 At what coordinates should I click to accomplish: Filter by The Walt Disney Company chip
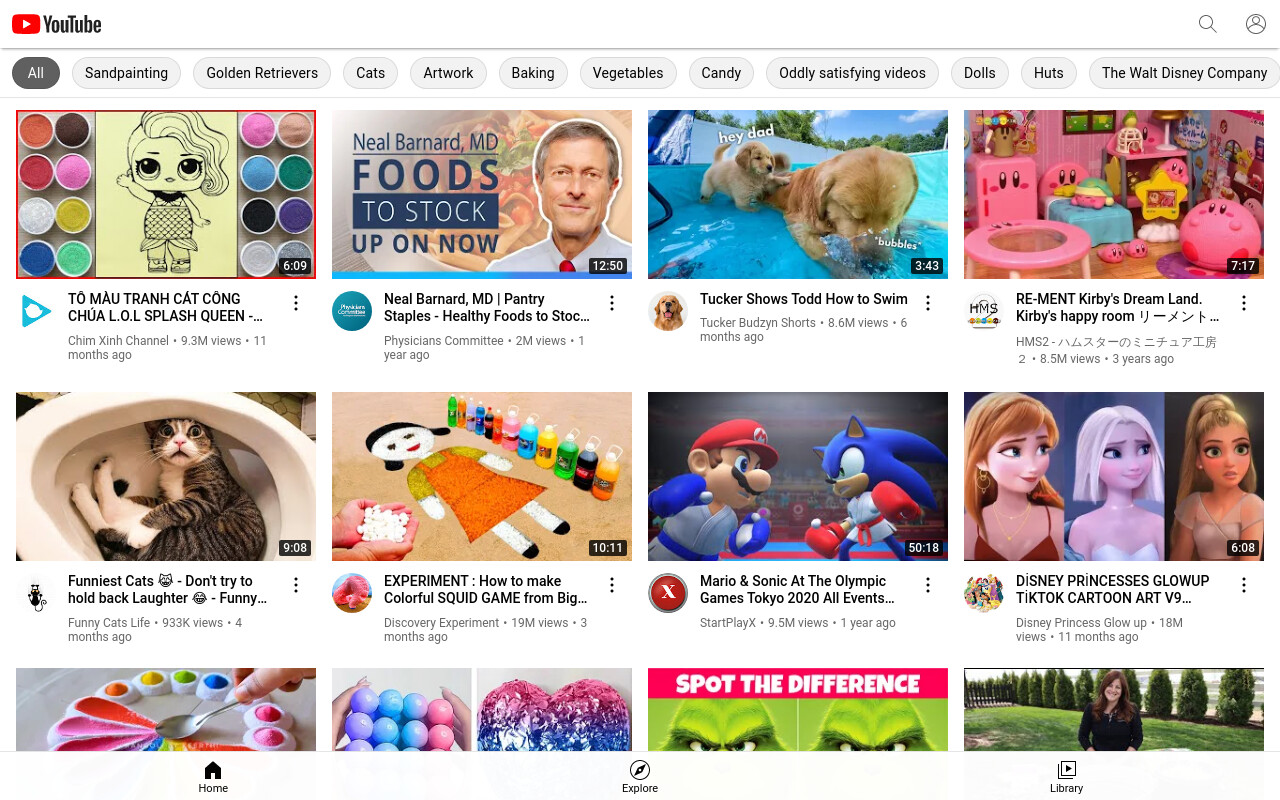1184,73
